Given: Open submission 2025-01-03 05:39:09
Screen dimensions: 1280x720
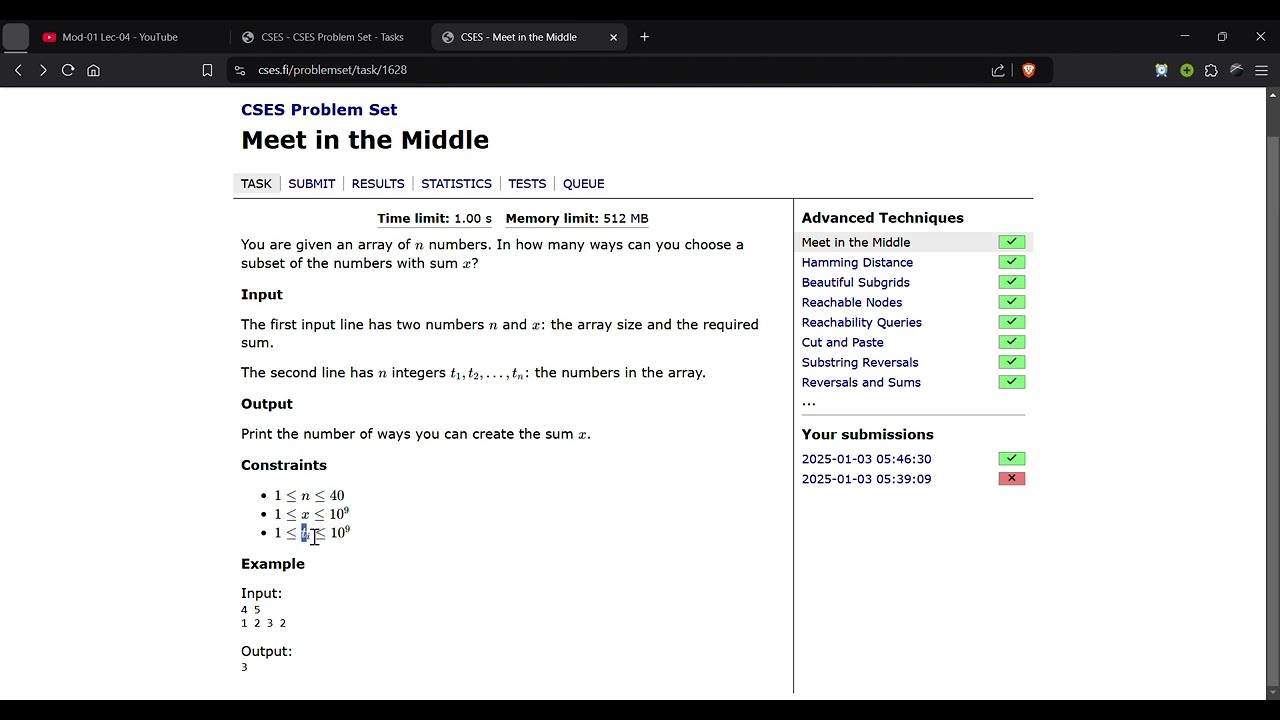Looking at the screenshot, I should click(x=866, y=479).
